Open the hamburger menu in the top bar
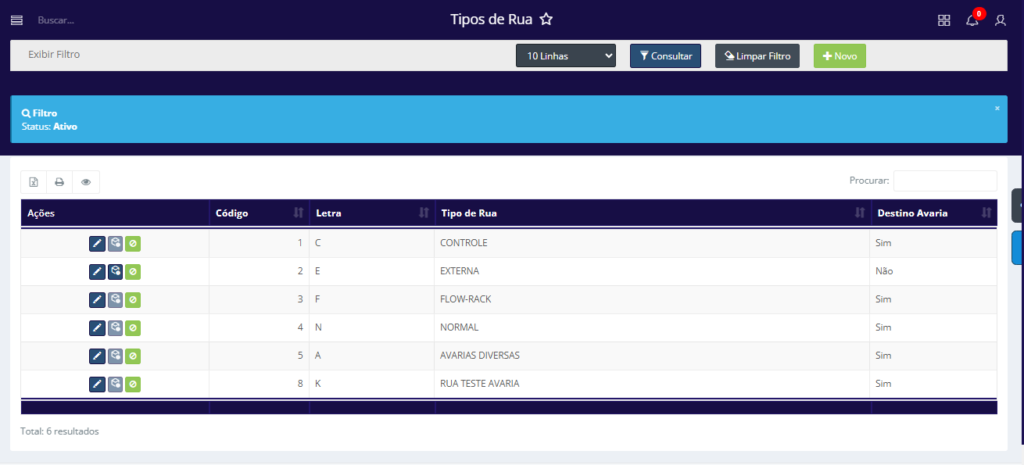The height and width of the screenshot is (465, 1024). (16, 20)
